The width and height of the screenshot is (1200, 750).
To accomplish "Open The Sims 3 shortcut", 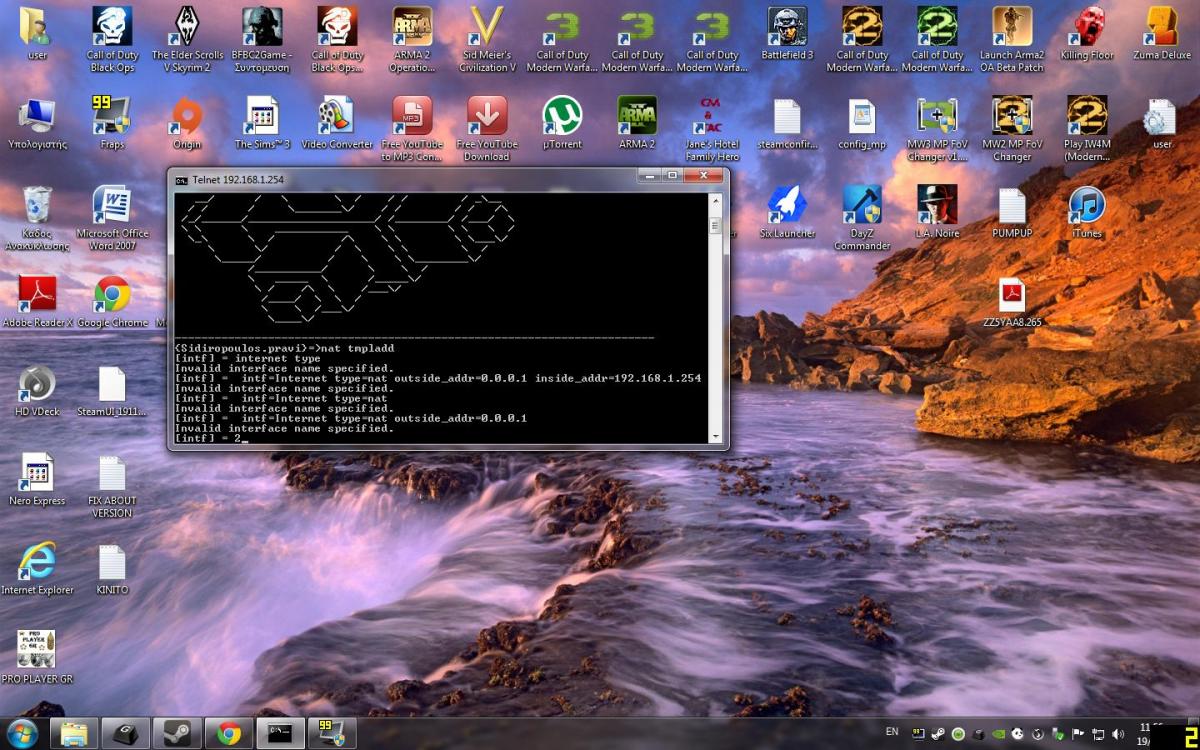I will (262, 122).
